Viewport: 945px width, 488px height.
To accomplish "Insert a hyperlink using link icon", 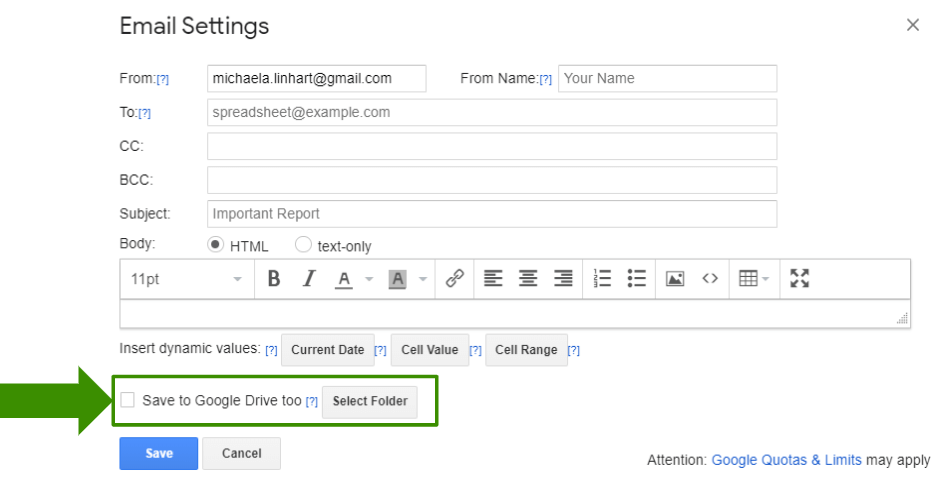I will click(x=455, y=279).
